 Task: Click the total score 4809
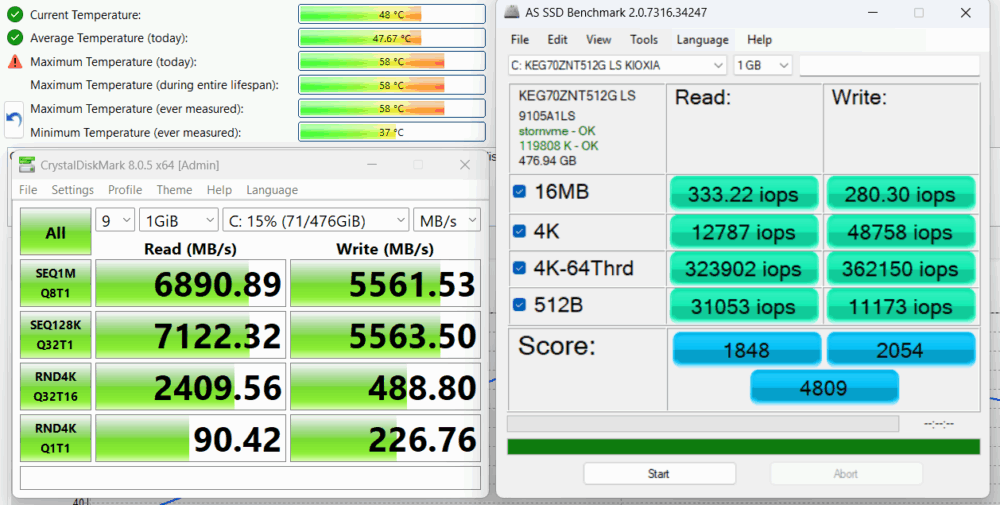824,387
